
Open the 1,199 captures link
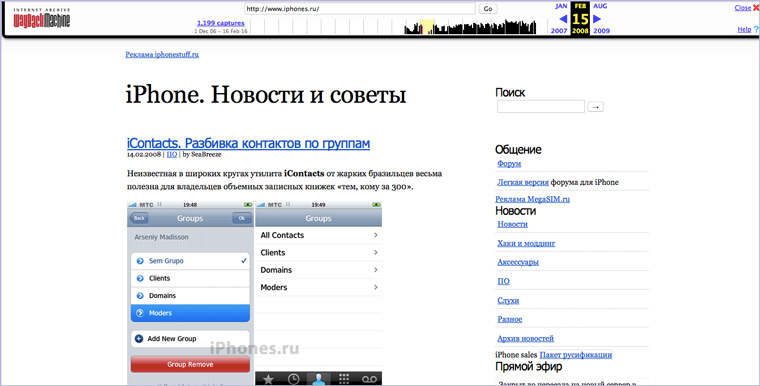point(221,23)
